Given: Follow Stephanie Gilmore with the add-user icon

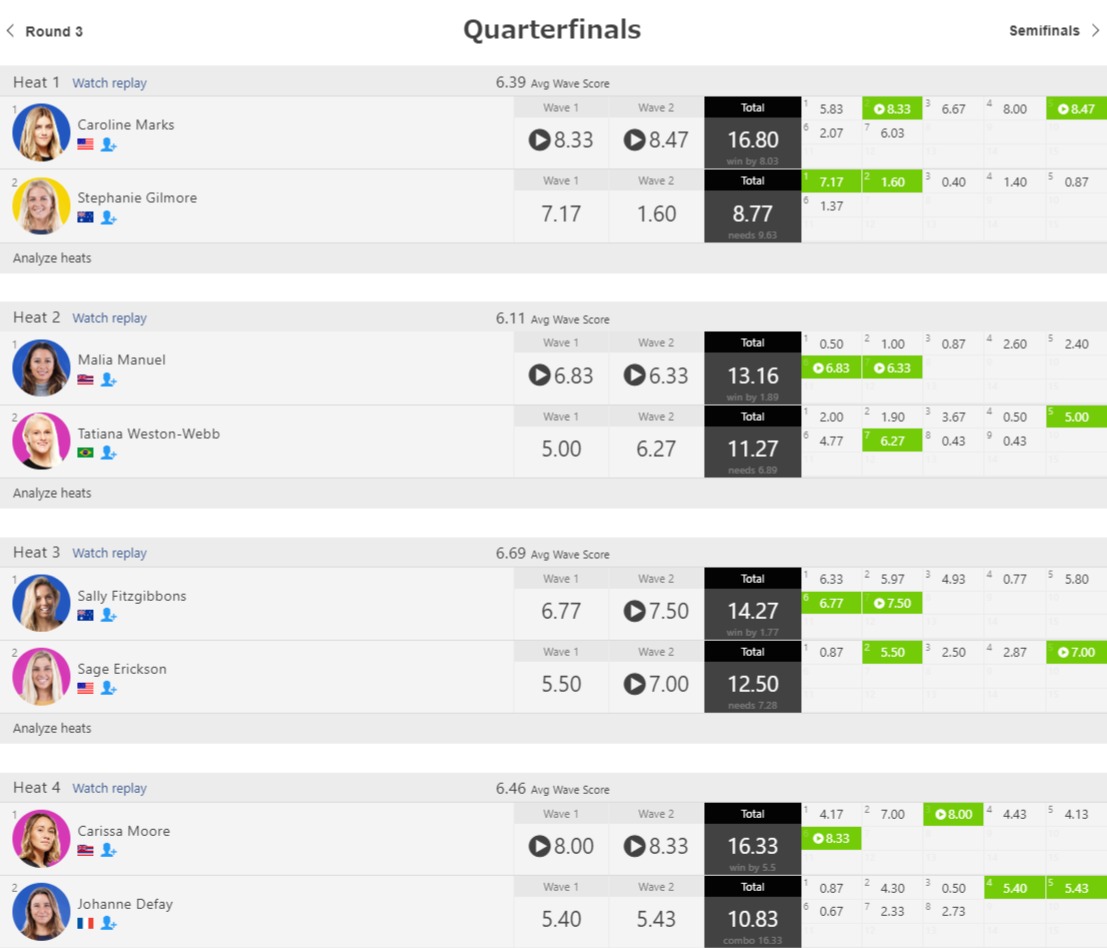Looking at the screenshot, I should click(108, 218).
